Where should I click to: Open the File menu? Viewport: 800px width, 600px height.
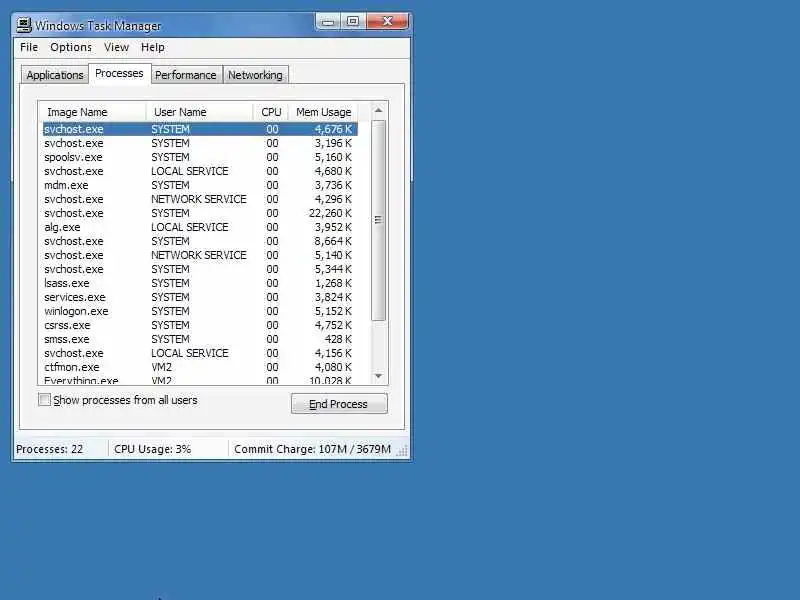29,47
